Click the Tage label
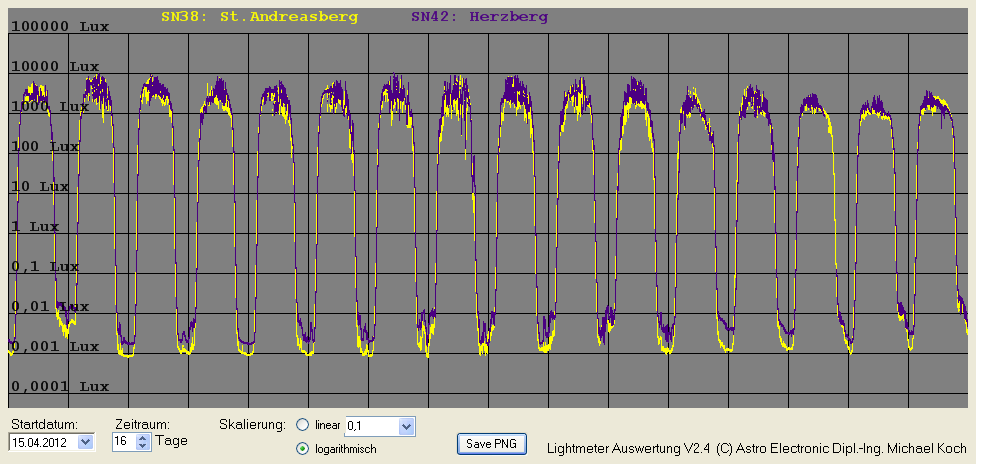The image size is (981, 476). pyautogui.click(x=171, y=440)
